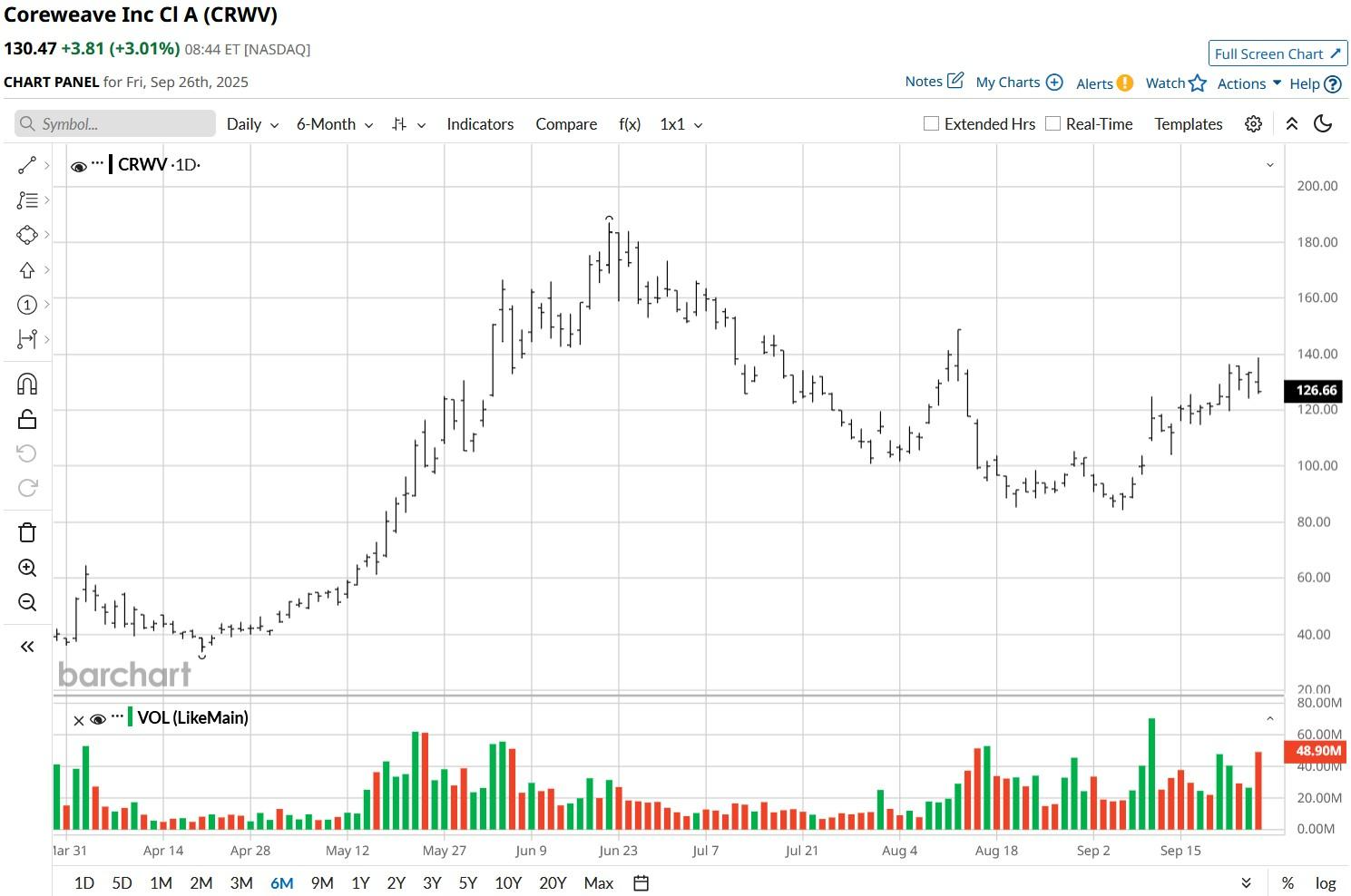
Task: Switch to dark mode moon icon
Action: coord(1323,124)
